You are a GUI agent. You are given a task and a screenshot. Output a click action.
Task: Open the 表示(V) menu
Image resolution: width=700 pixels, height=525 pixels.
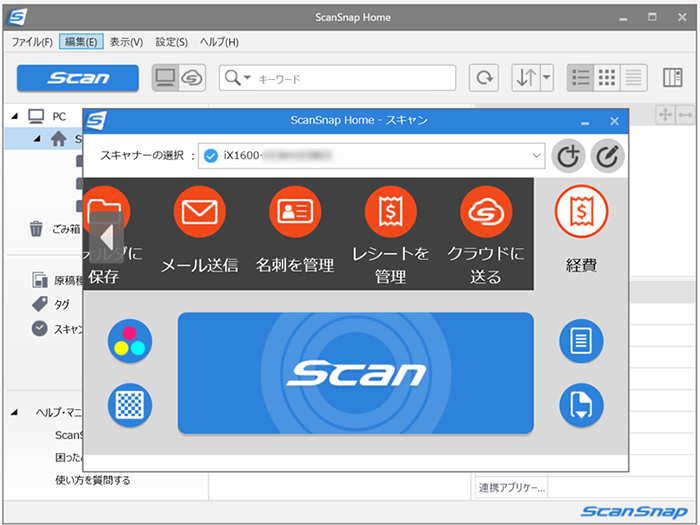126,42
